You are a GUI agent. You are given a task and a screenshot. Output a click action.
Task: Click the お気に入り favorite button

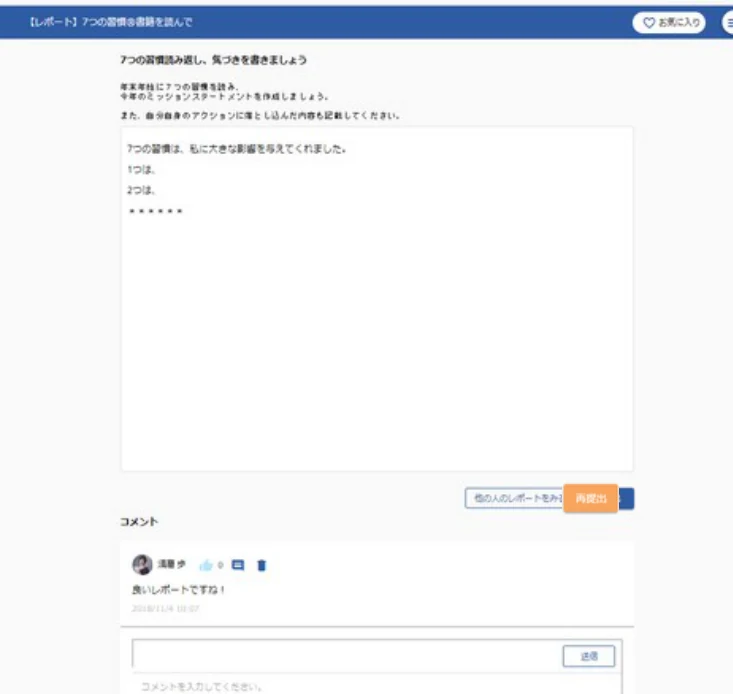(x=668, y=22)
